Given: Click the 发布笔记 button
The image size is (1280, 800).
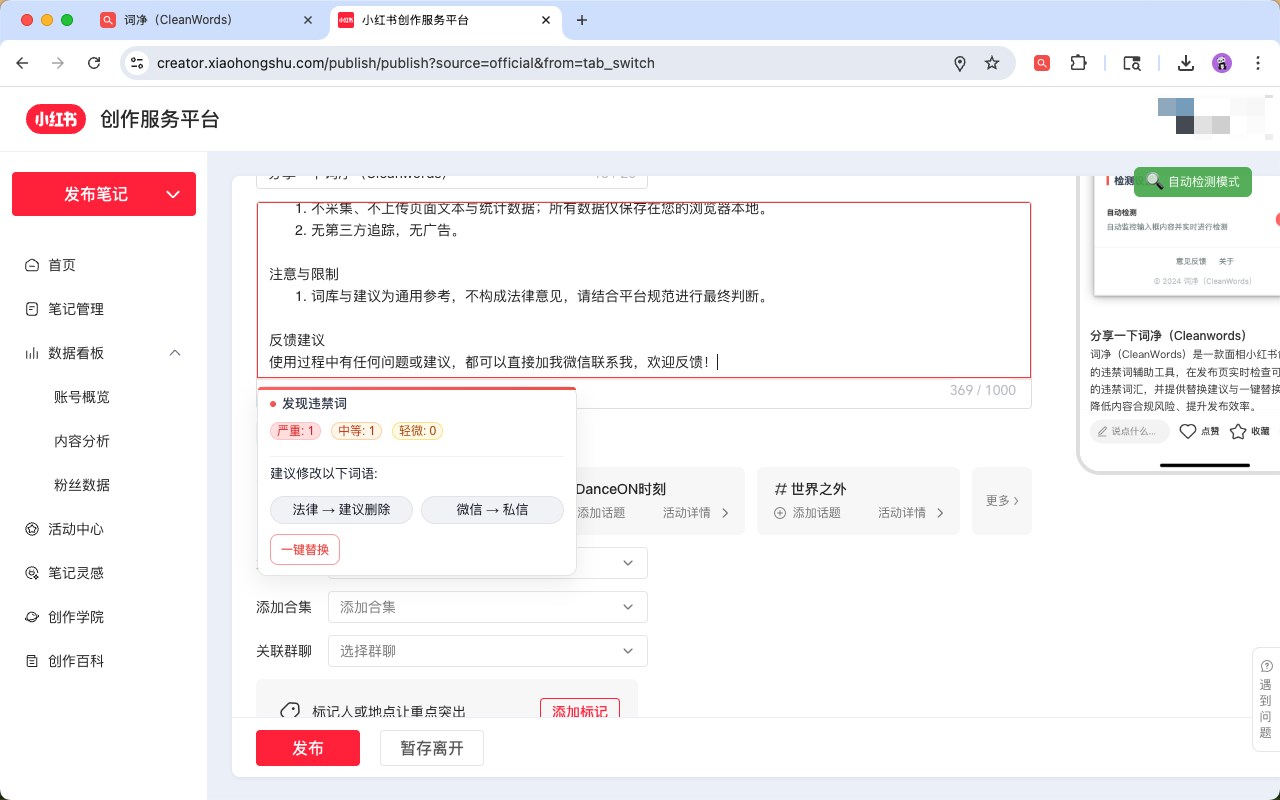Looking at the screenshot, I should tap(104, 194).
